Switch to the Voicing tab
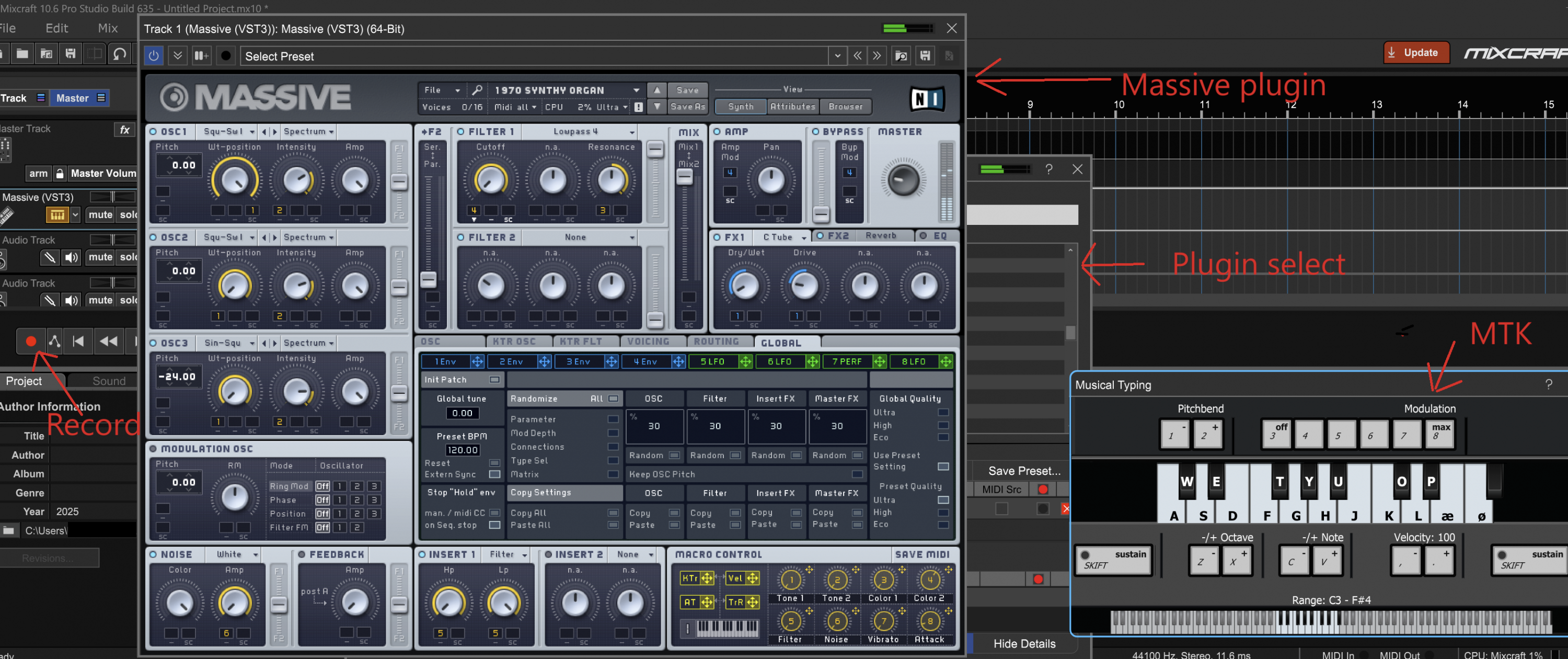This screenshot has height=659, width=1568. [648, 342]
